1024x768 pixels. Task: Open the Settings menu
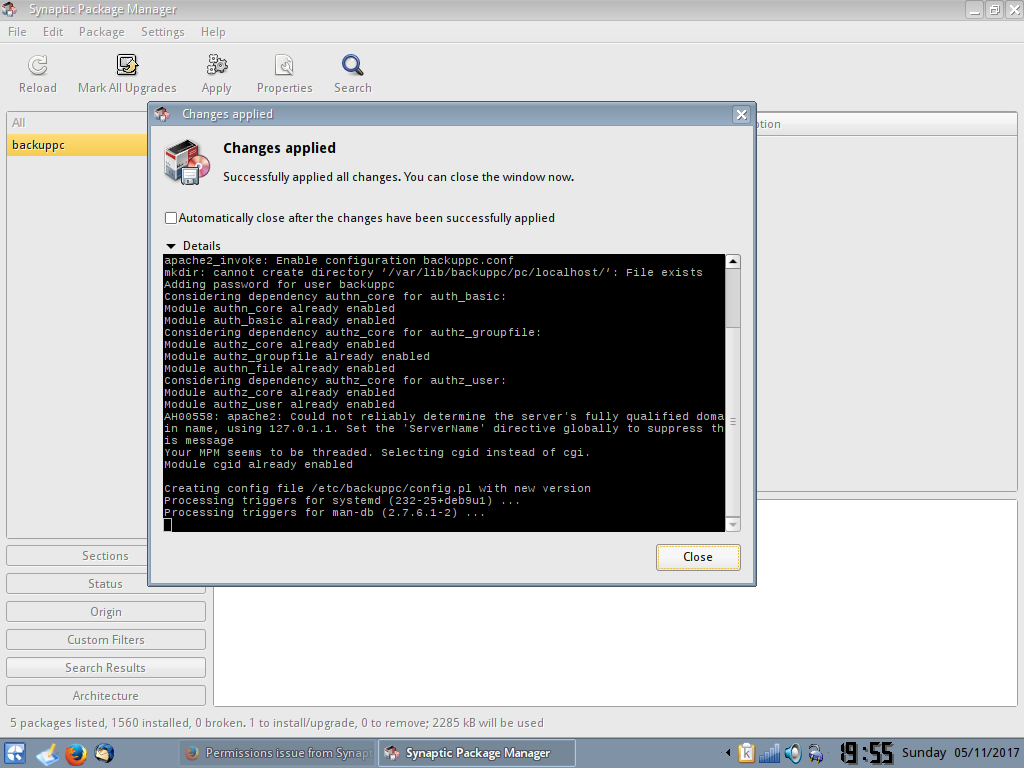coord(163,32)
